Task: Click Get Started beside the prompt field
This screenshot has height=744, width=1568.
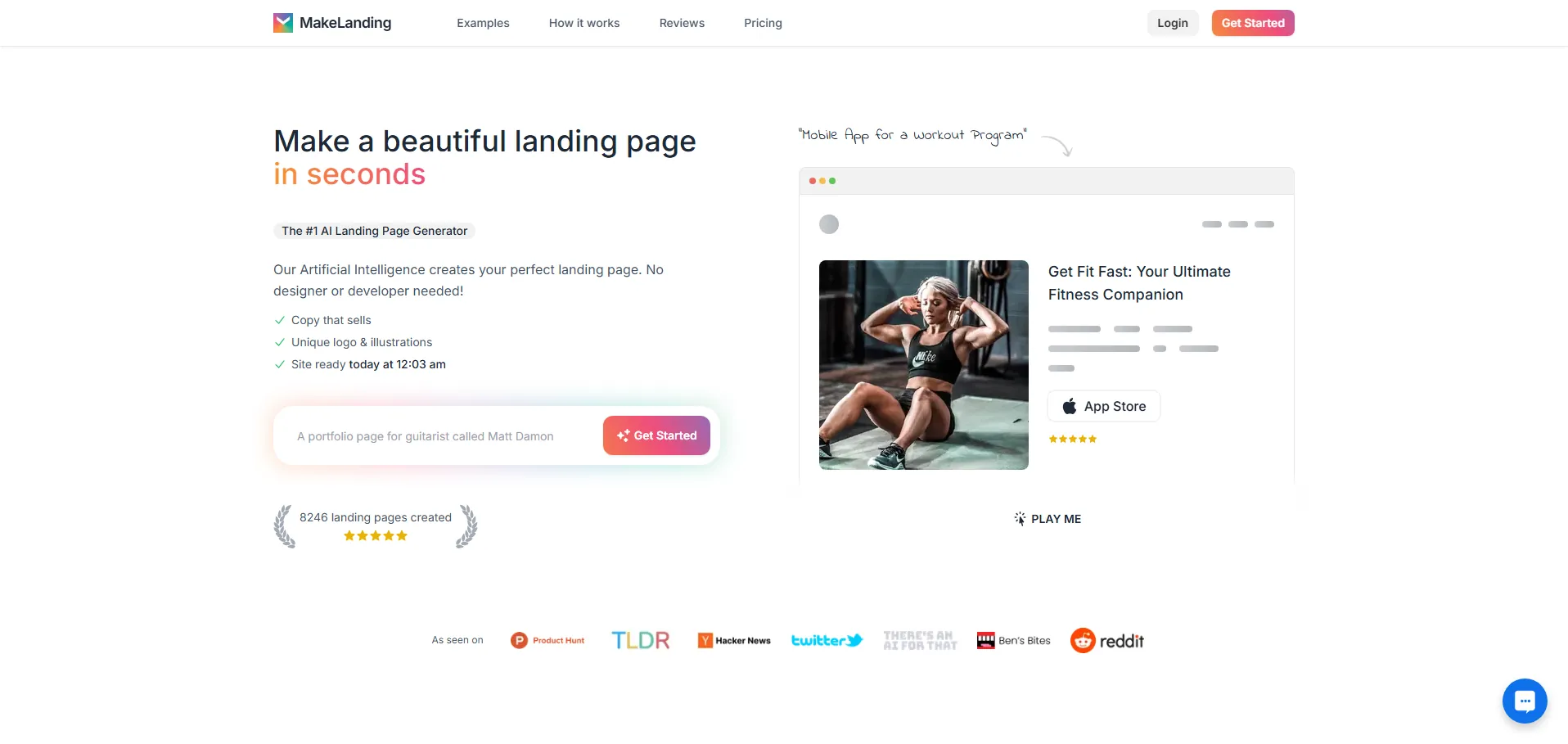Action: [x=656, y=435]
